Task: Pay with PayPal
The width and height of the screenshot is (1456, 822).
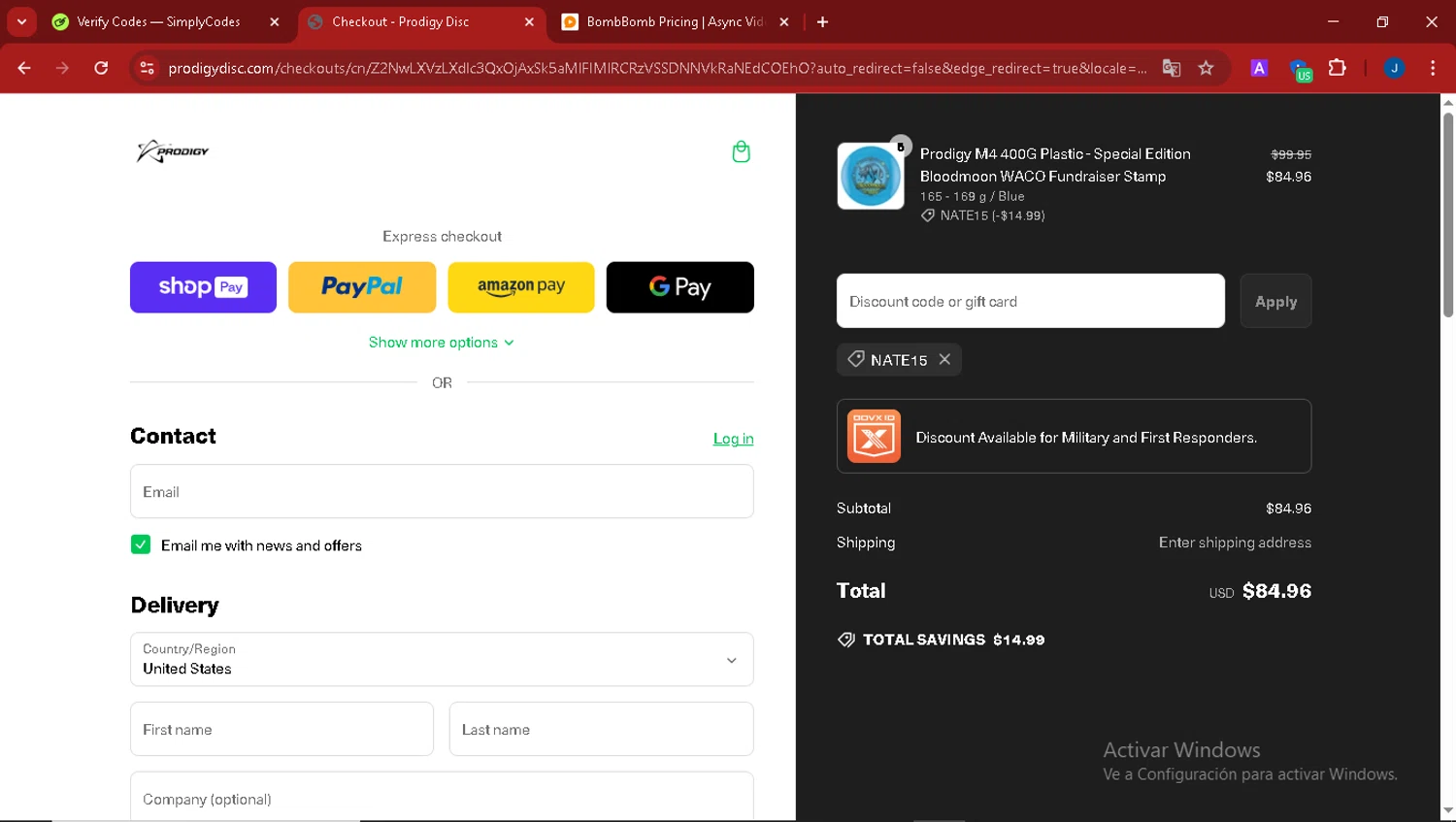Action: [362, 287]
